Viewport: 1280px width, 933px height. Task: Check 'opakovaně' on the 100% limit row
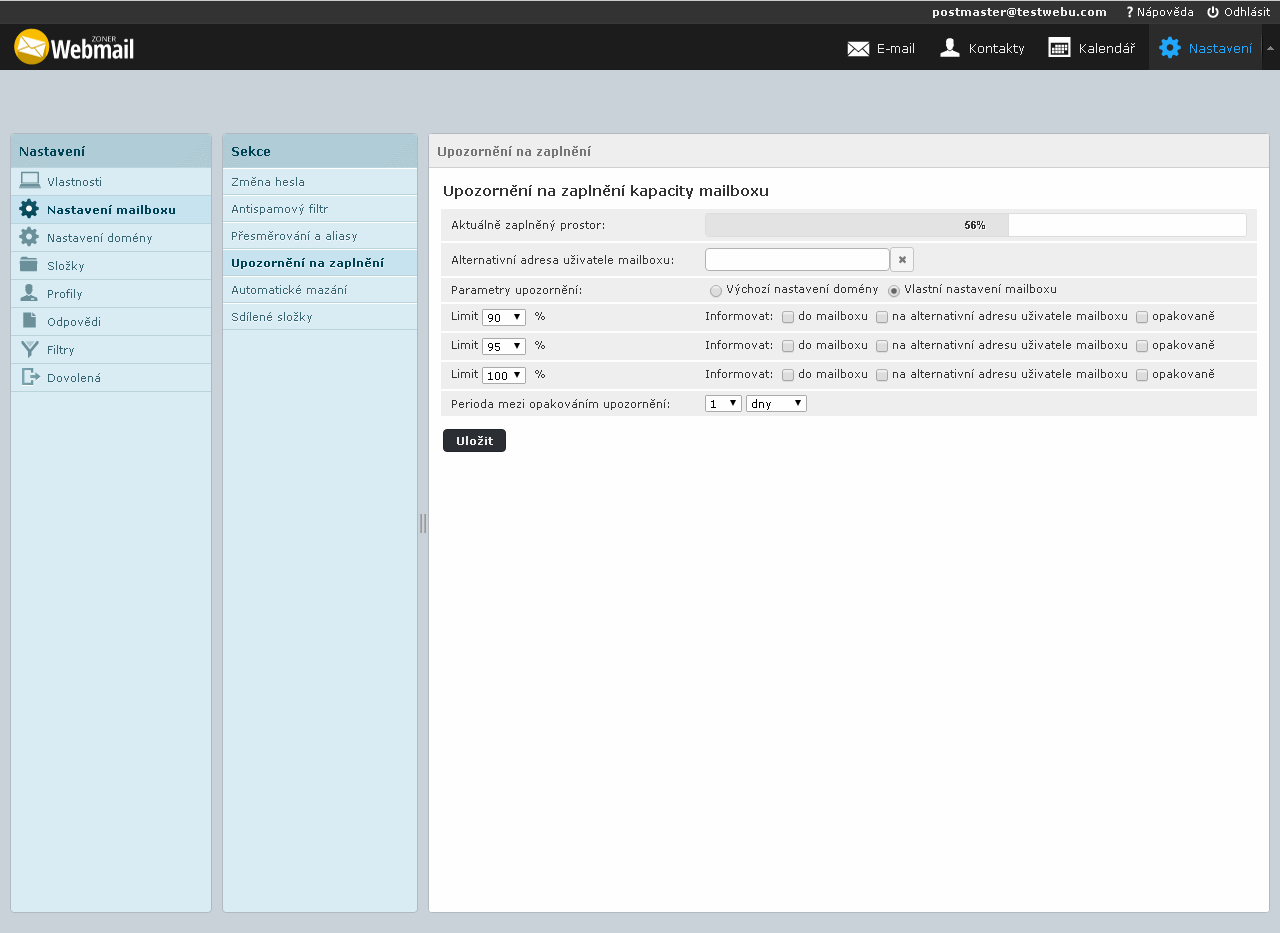pos(1142,375)
